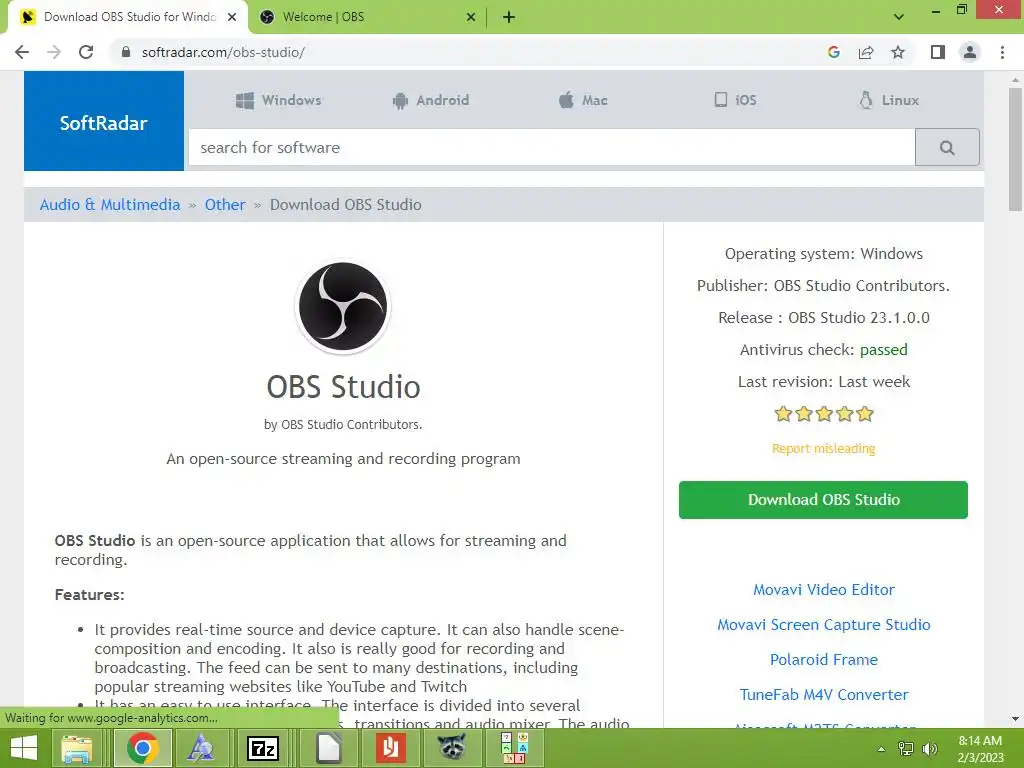The width and height of the screenshot is (1024, 768).
Task: Expand the tab search chevron
Action: click(899, 17)
